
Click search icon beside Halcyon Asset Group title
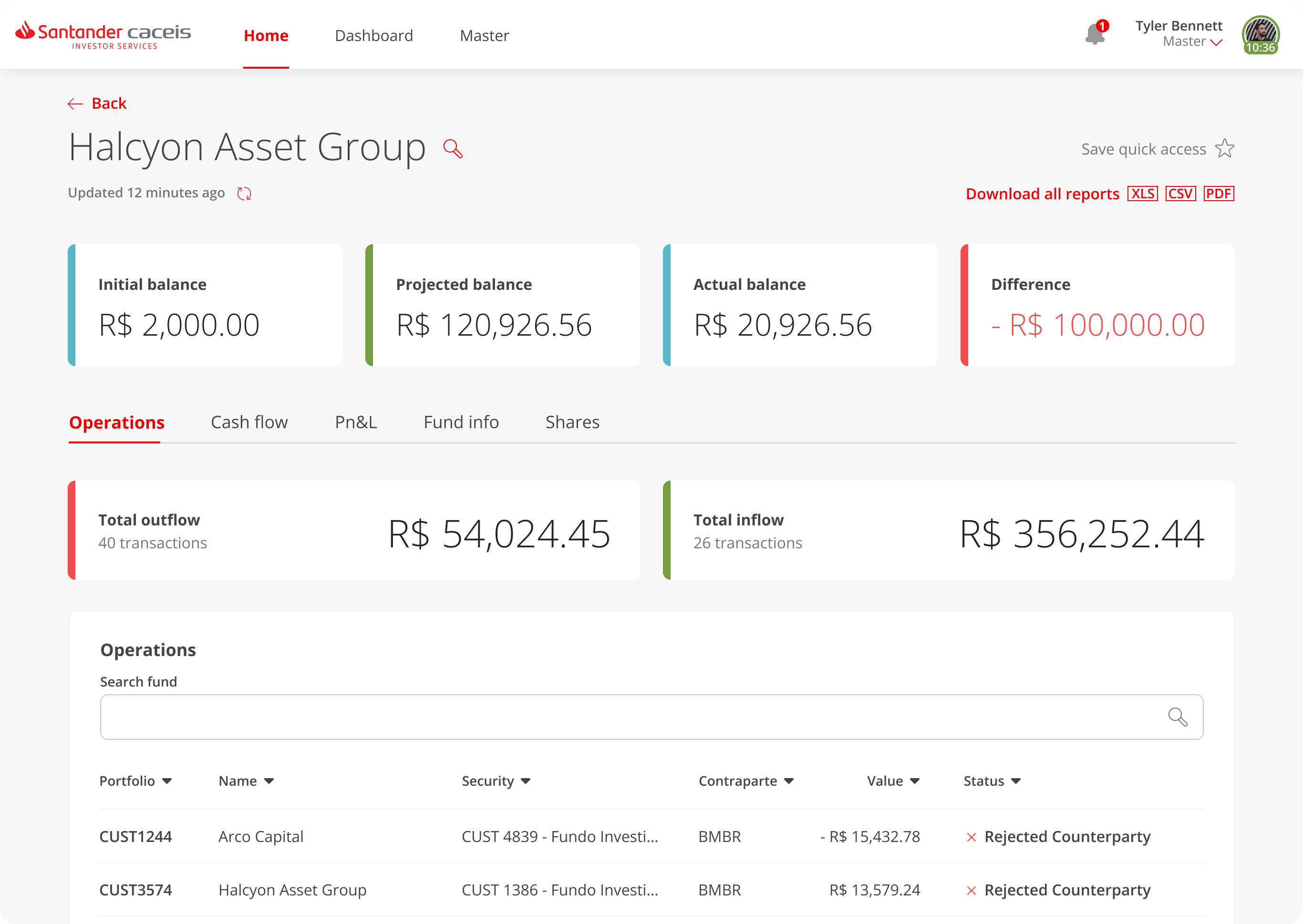point(453,148)
